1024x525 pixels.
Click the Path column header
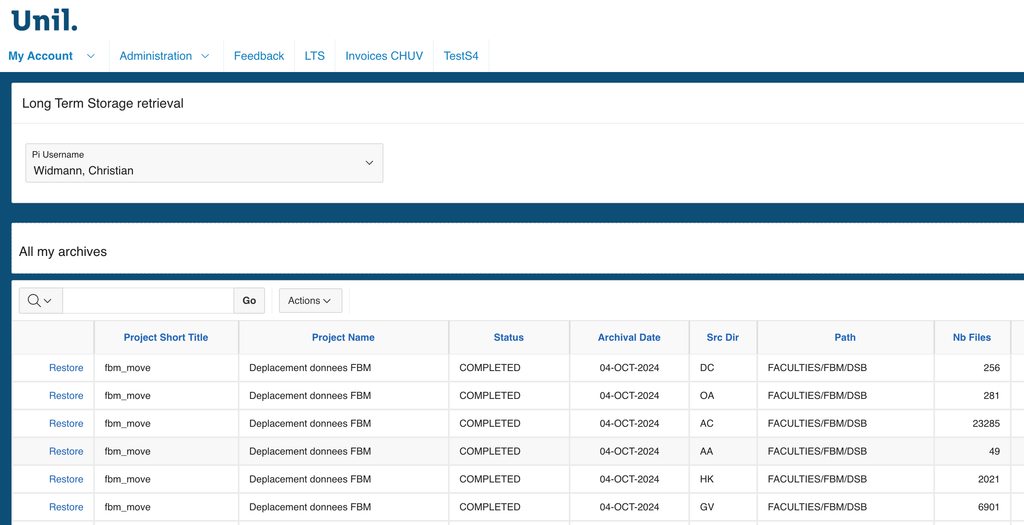click(845, 338)
